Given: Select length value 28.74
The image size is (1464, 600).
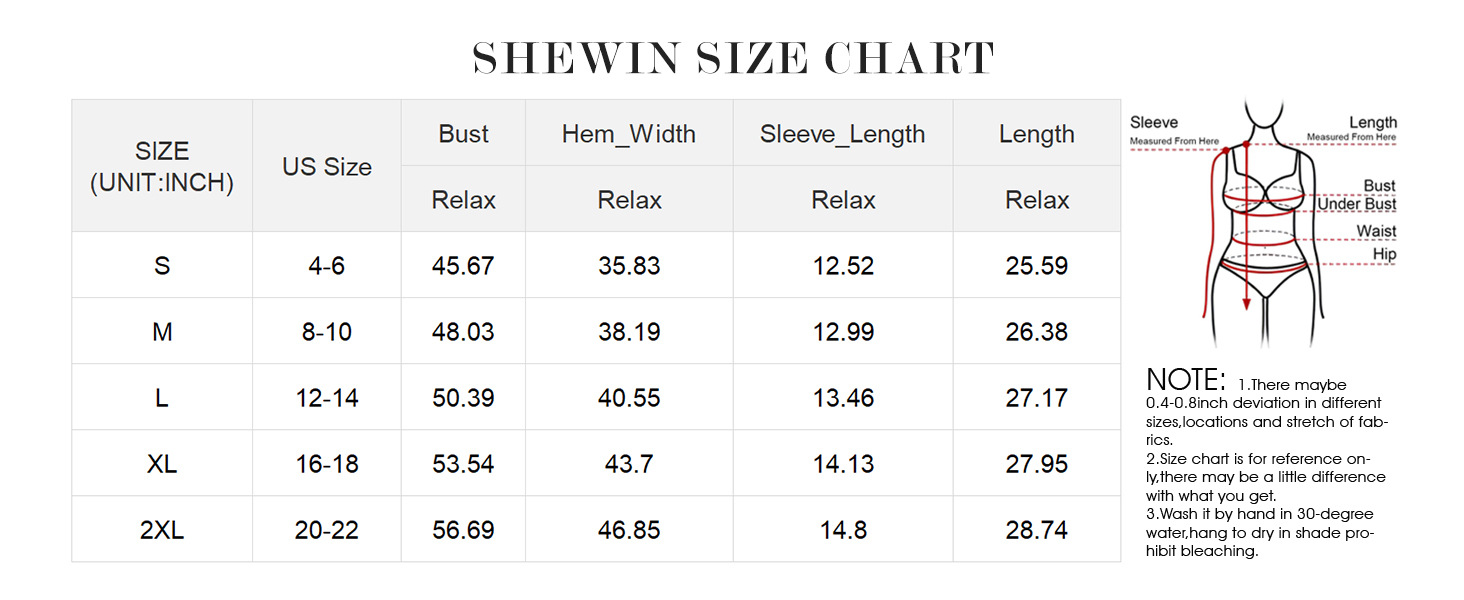Looking at the screenshot, I should (x=1036, y=530).
